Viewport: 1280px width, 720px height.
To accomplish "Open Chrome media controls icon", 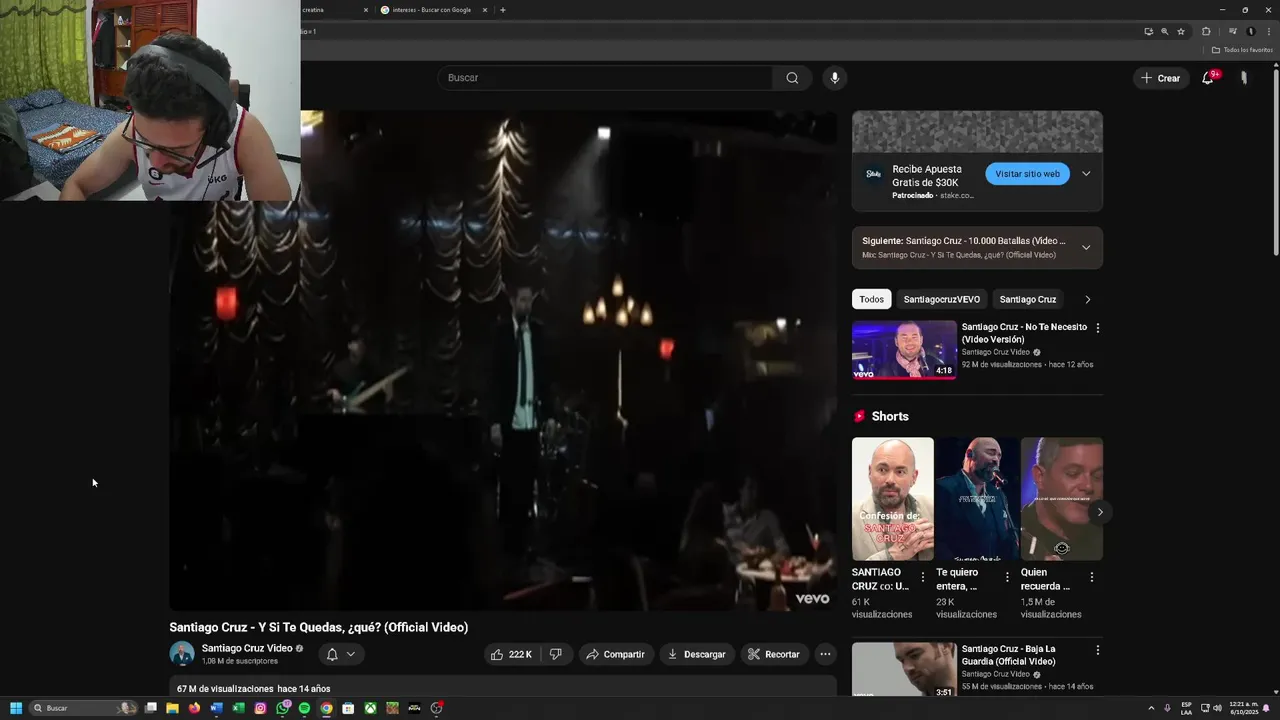I will click(x=1232, y=31).
